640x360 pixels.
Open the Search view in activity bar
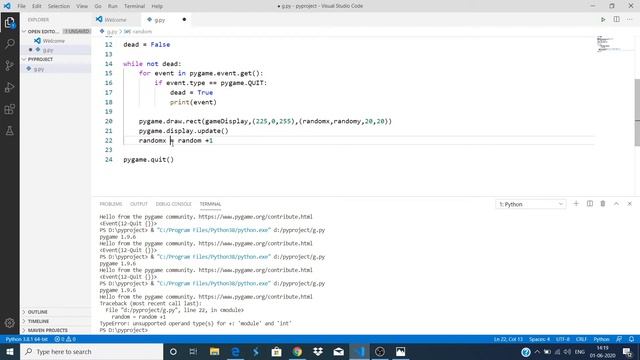point(9,44)
